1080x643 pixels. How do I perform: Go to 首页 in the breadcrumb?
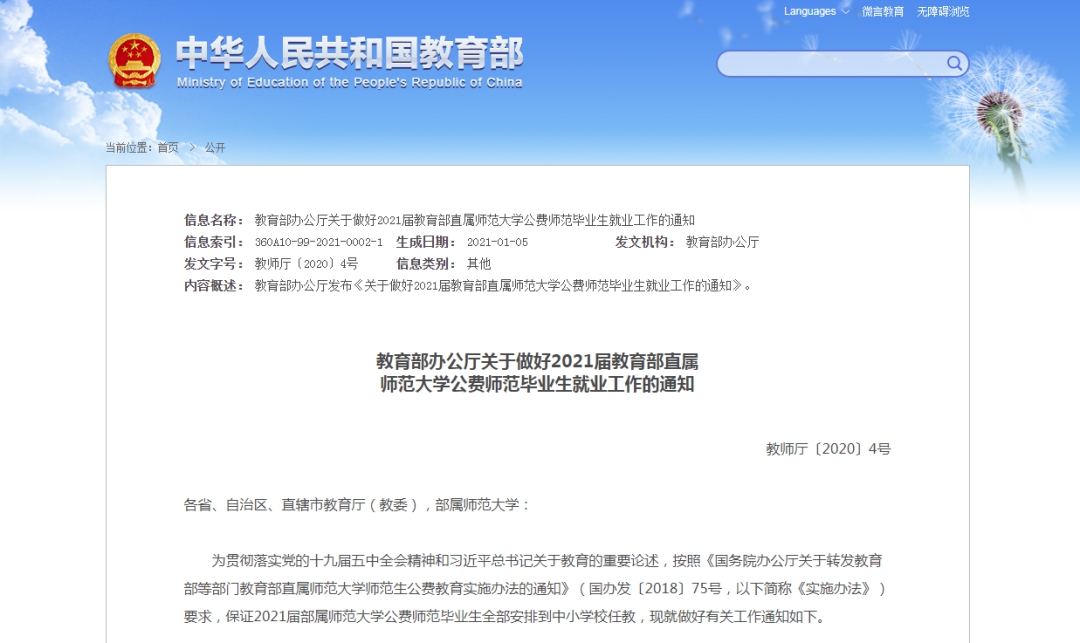(x=167, y=147)
